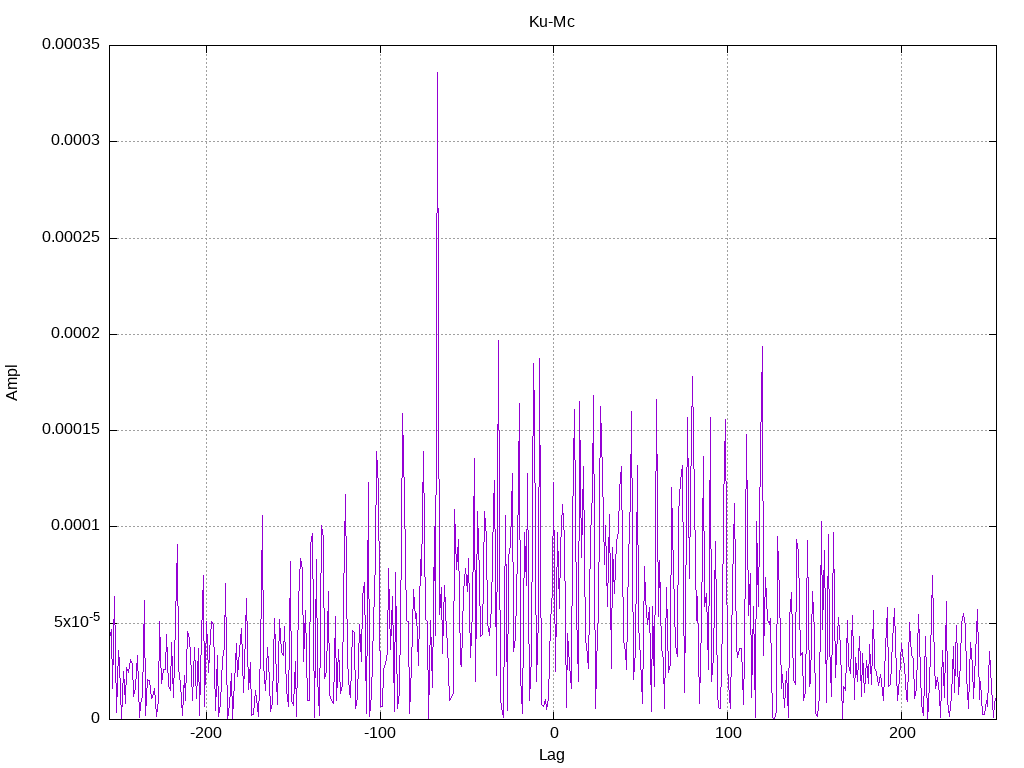1024x768 pixels.
Task: Click y-axis value 0.00015
Action: 71,429
